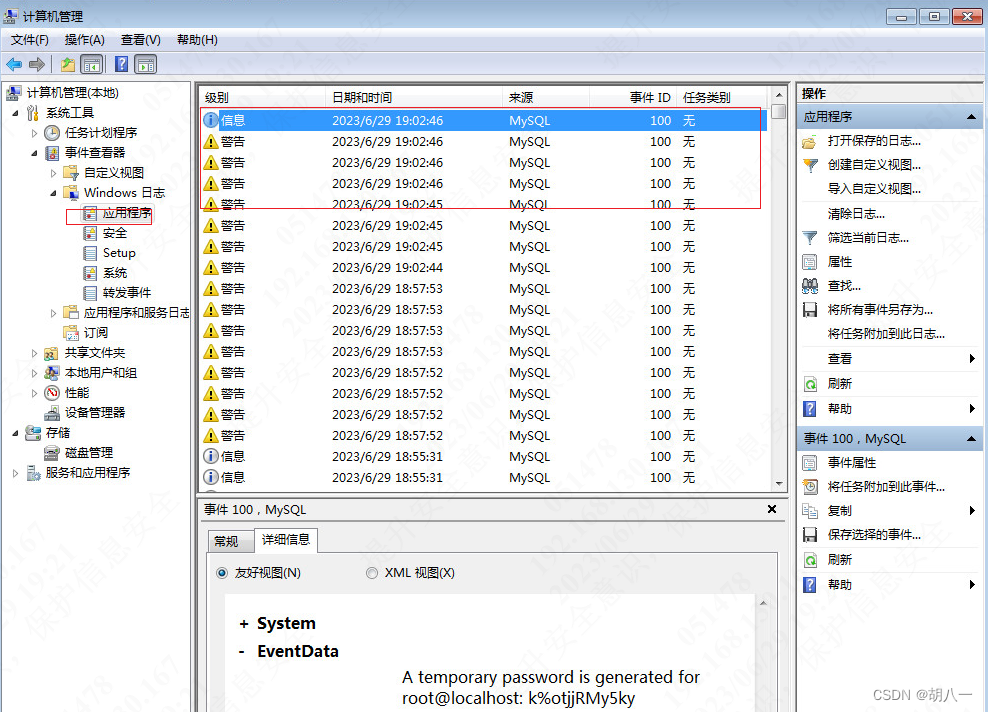The image size is (988, 712).
Task: Click the 转发事件 log icon
Action: click(x=91, y=293)
